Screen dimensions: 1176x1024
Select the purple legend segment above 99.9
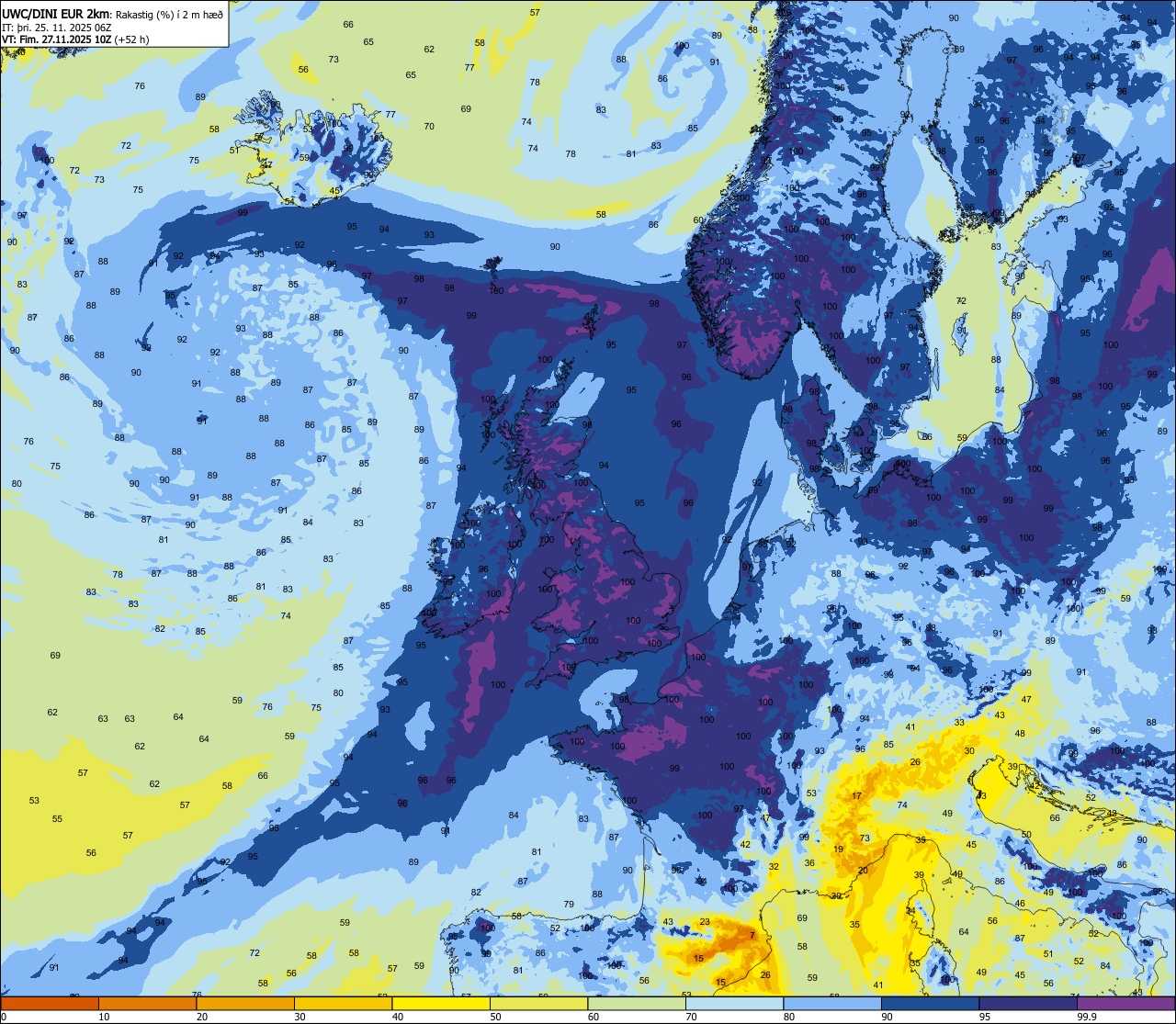pyautogui.click(x=1126, y=1003)
